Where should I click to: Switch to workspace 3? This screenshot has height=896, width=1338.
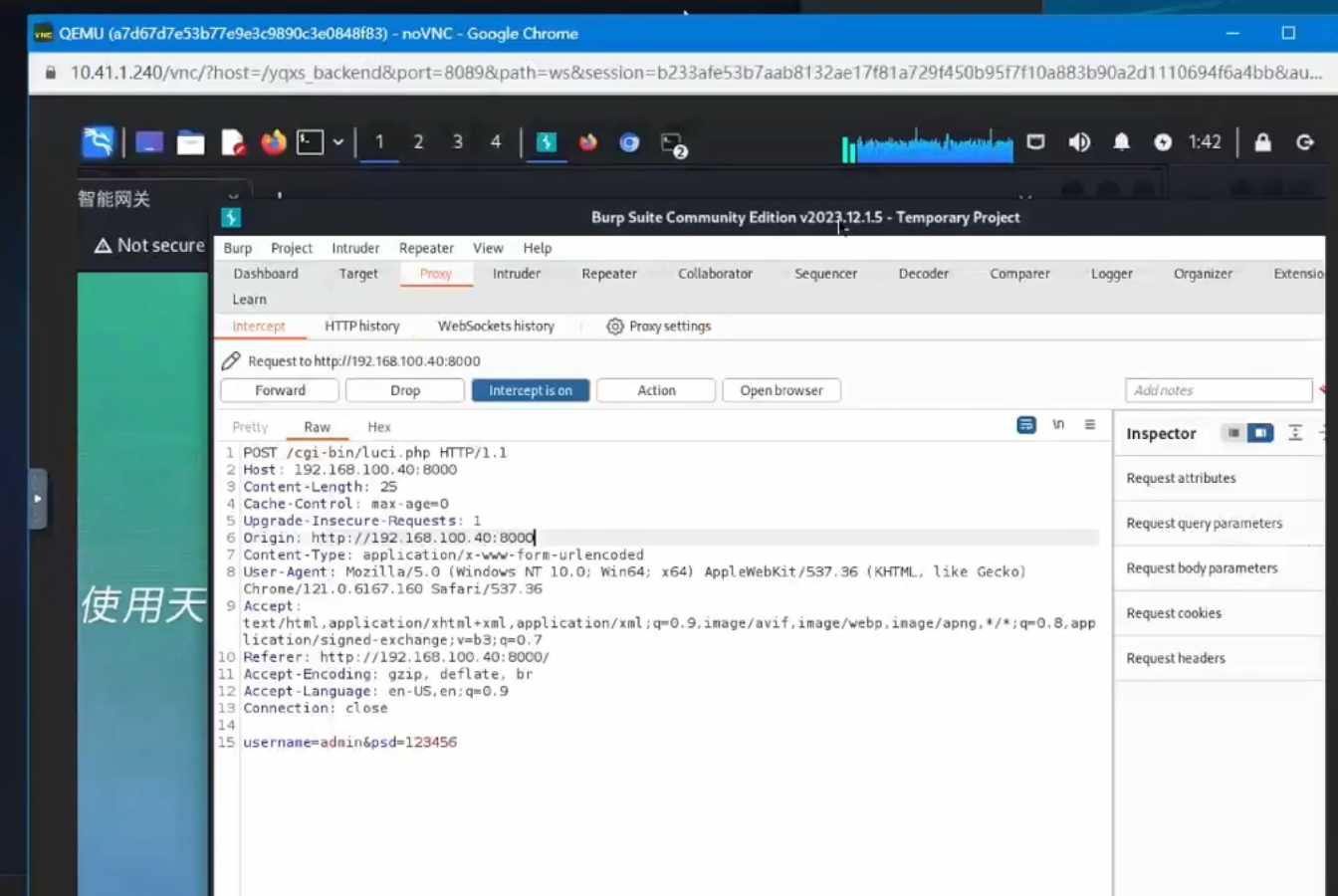click(x=458, y=142)
